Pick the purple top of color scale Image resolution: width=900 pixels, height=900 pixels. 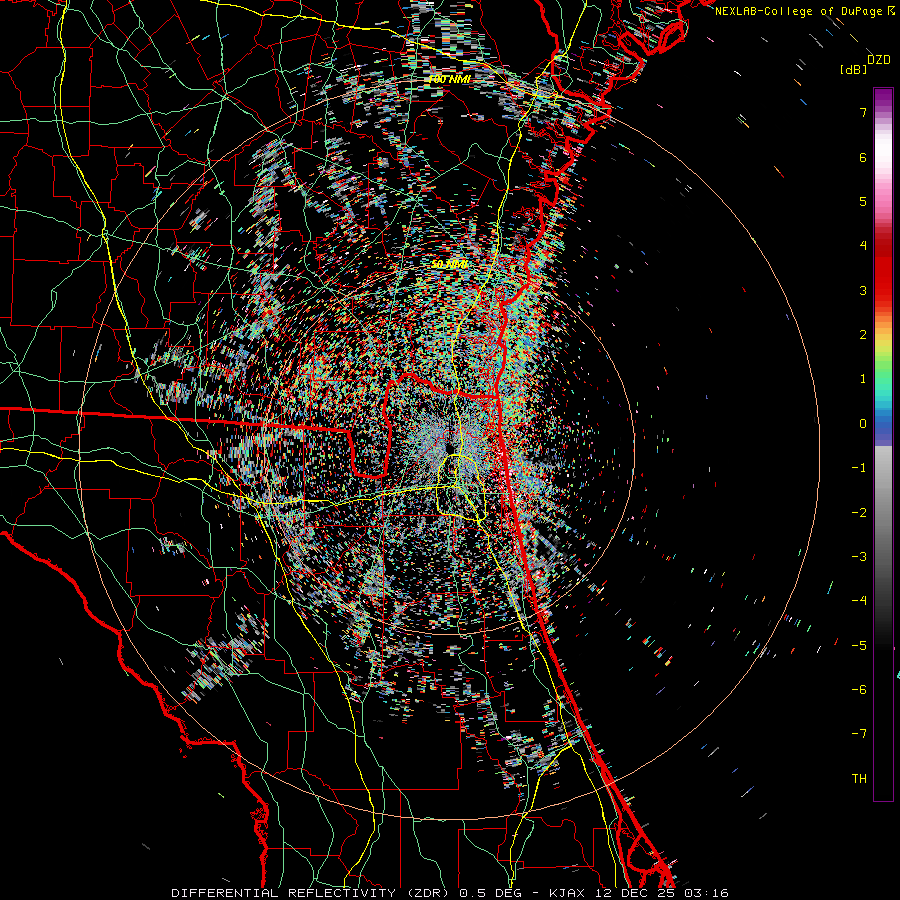[883, 98]
